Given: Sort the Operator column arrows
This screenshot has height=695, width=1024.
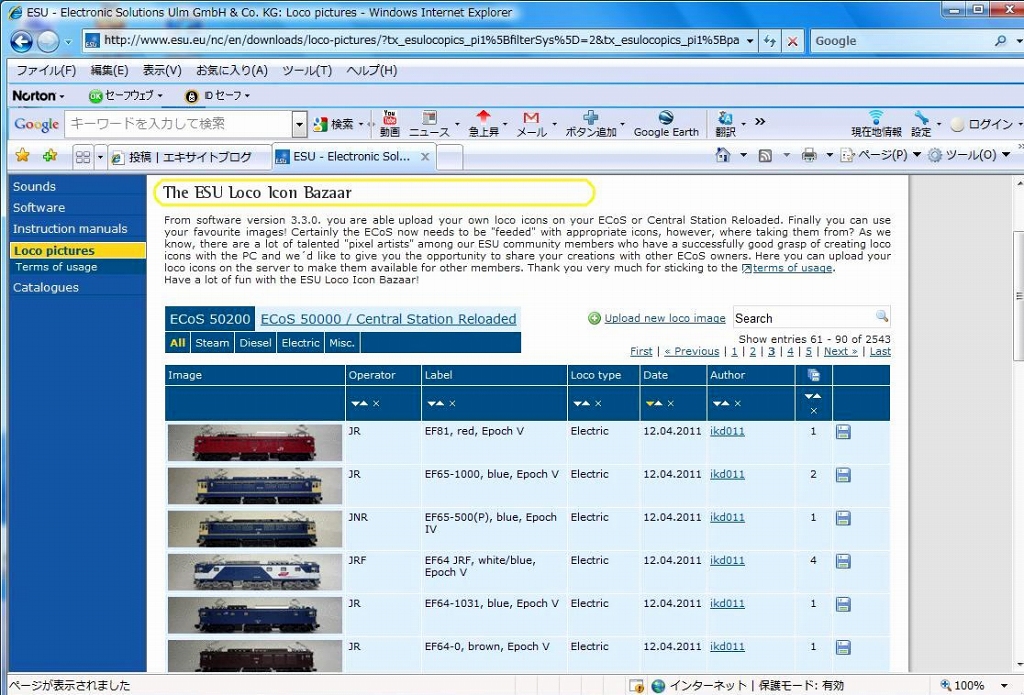Looking at the screenshot, I should tap(359, 404).
